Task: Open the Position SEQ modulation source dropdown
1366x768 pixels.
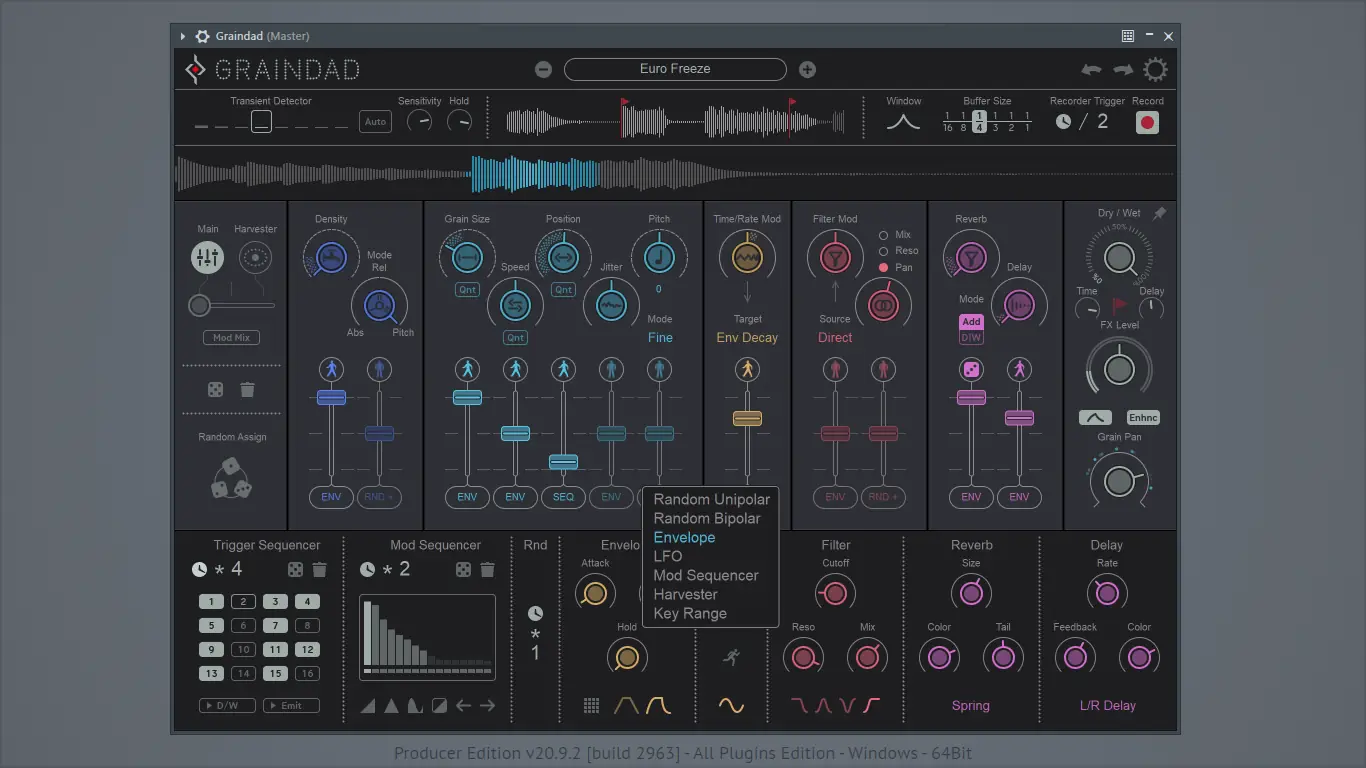Action: 563,497
